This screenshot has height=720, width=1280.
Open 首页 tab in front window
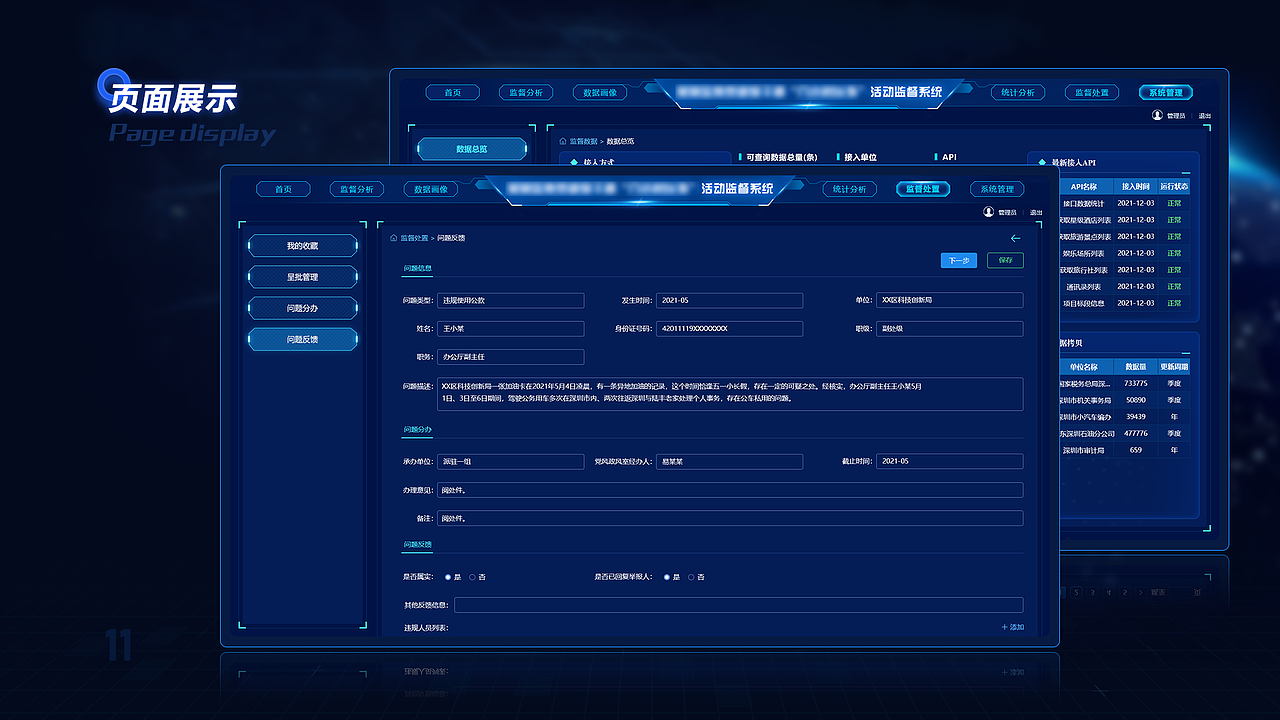click(x=284, y=189)
